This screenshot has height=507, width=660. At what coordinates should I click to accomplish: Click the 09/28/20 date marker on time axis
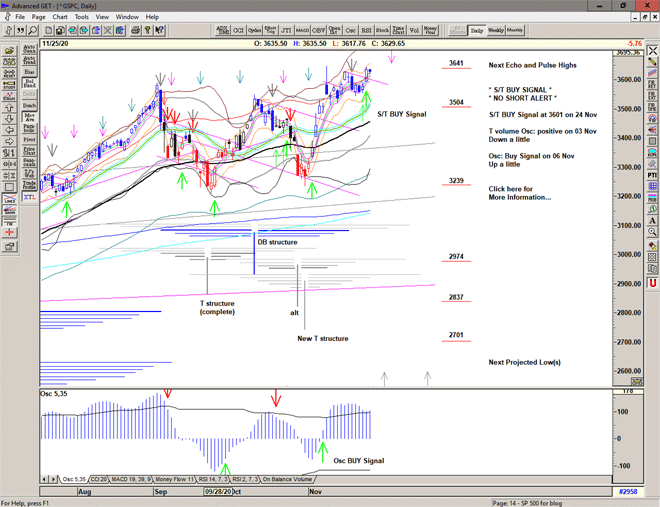217,492
